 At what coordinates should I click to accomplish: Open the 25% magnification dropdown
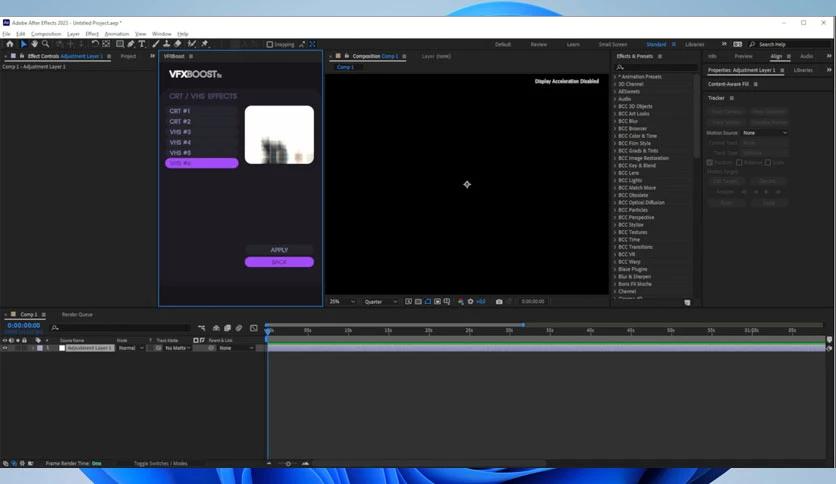tap(342, 302)
